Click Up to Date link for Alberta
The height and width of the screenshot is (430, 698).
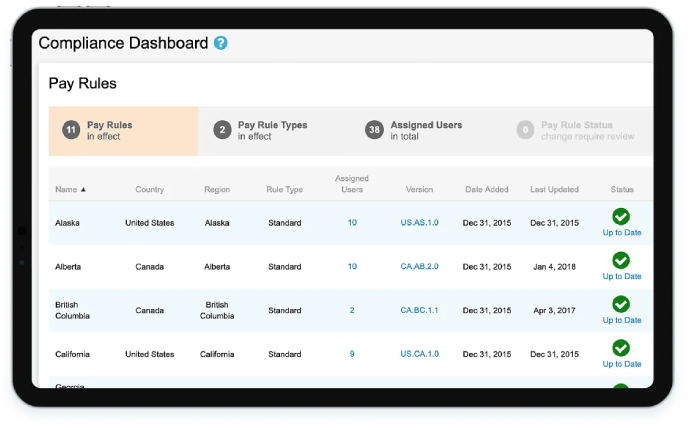coord(622,277)
